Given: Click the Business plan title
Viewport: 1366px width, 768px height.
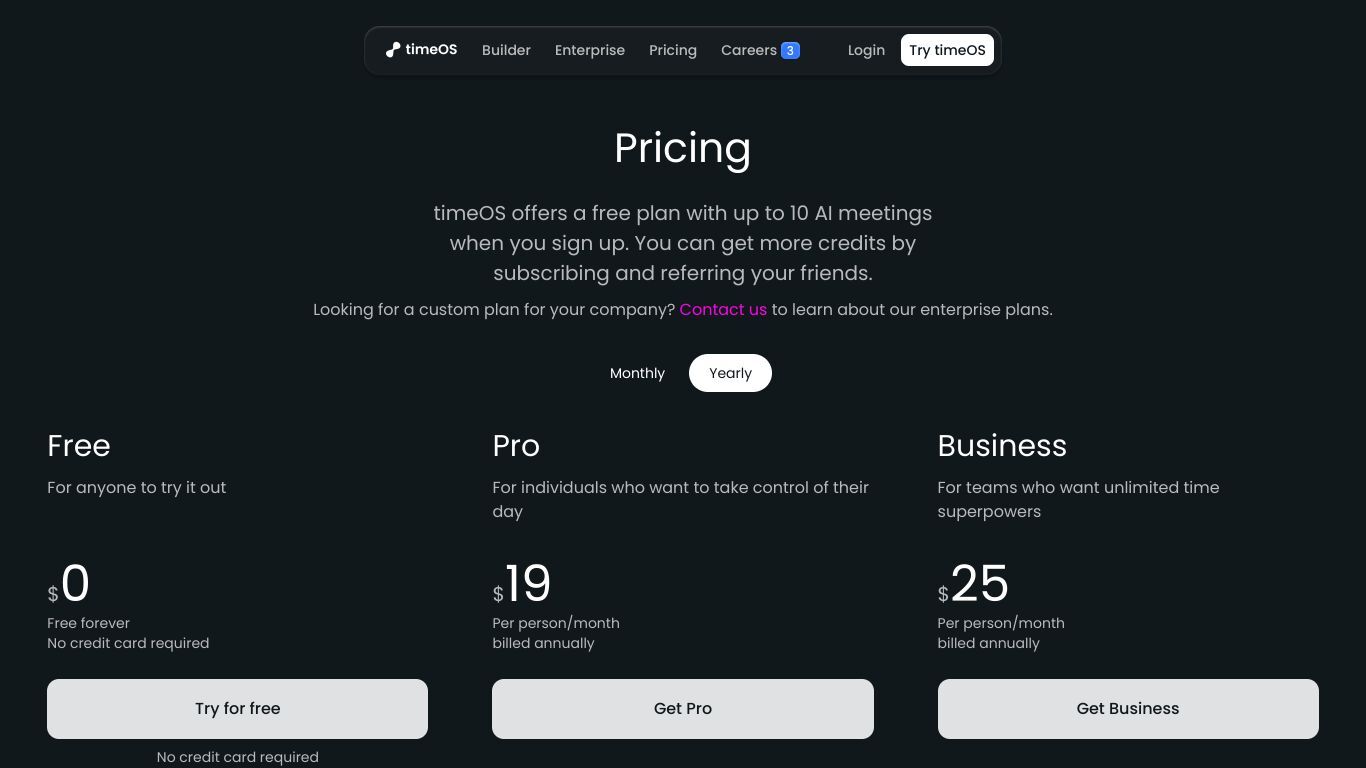Looking at the screenshot, I should point(1002,445).
